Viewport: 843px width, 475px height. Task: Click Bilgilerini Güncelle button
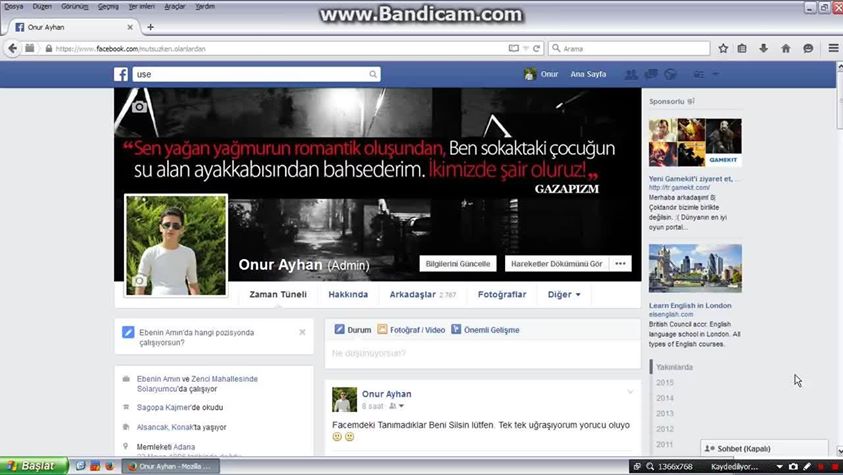pos(458,264)
